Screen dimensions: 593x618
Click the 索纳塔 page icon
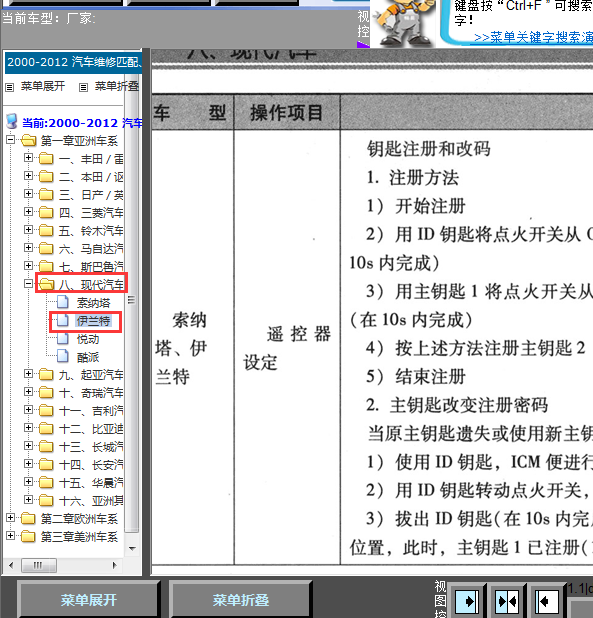(62, 302)
